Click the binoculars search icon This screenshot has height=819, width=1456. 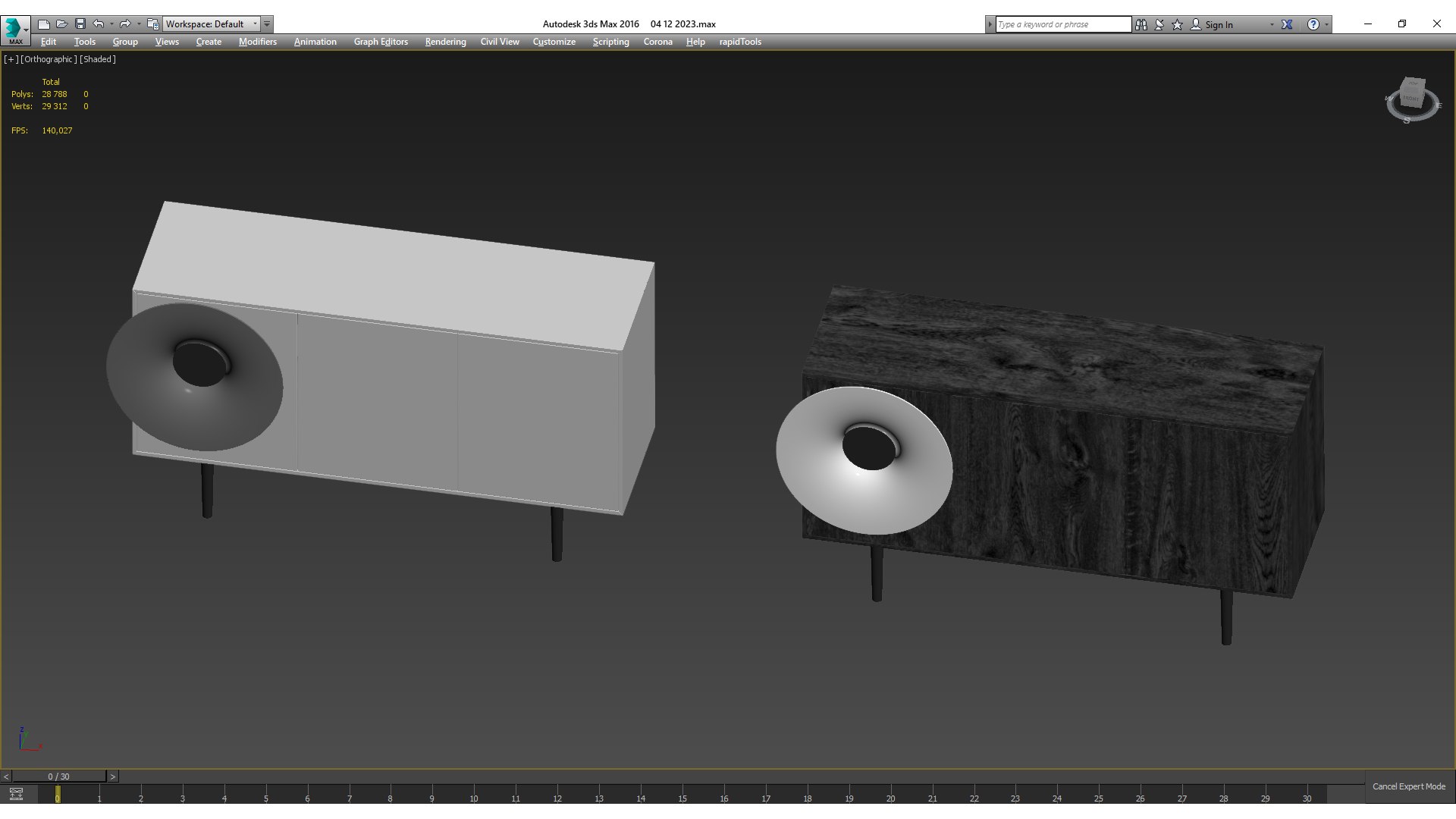[1141, 24]
